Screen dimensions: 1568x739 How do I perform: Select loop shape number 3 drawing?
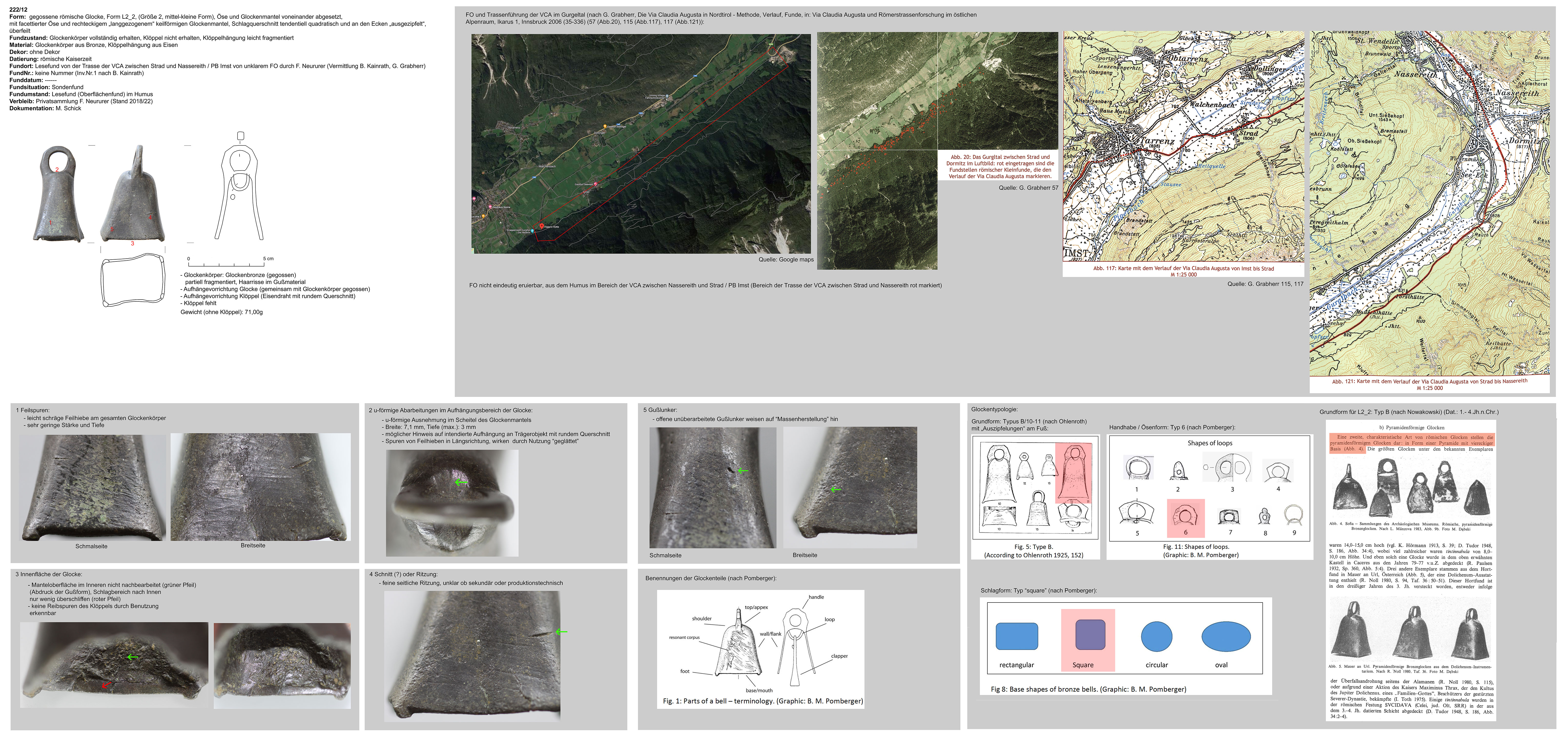[1227, 467]
